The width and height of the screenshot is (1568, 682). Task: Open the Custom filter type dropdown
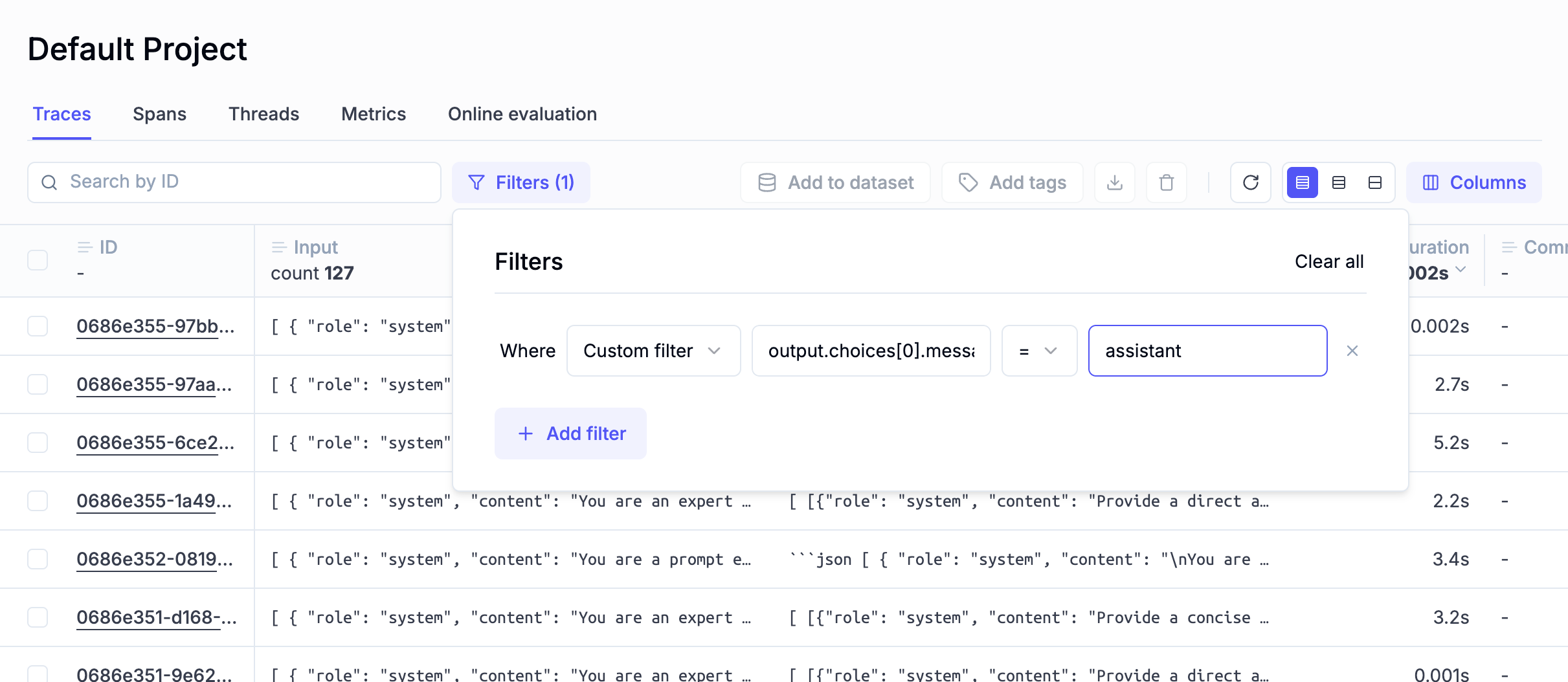tap(653, 351)
